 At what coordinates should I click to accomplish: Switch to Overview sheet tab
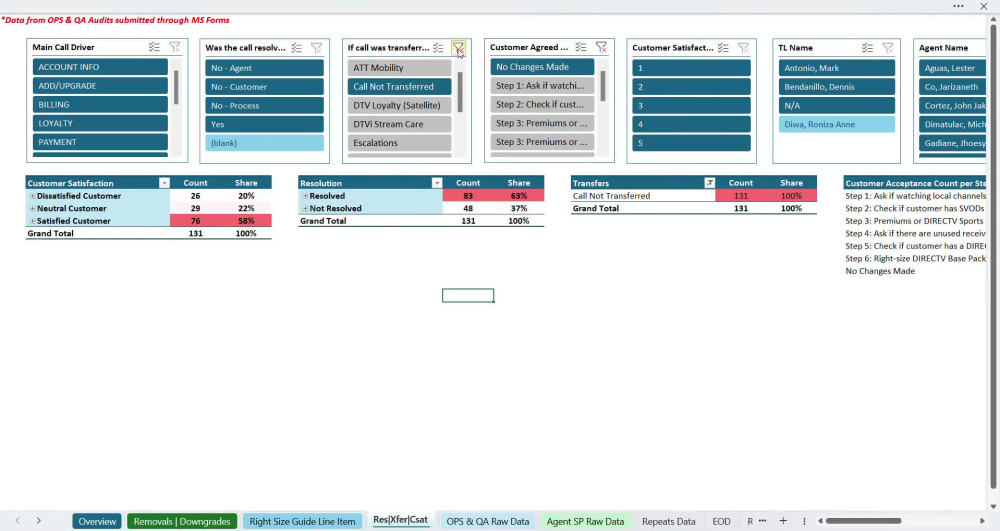pyautogui.click(x=97, y=521)
